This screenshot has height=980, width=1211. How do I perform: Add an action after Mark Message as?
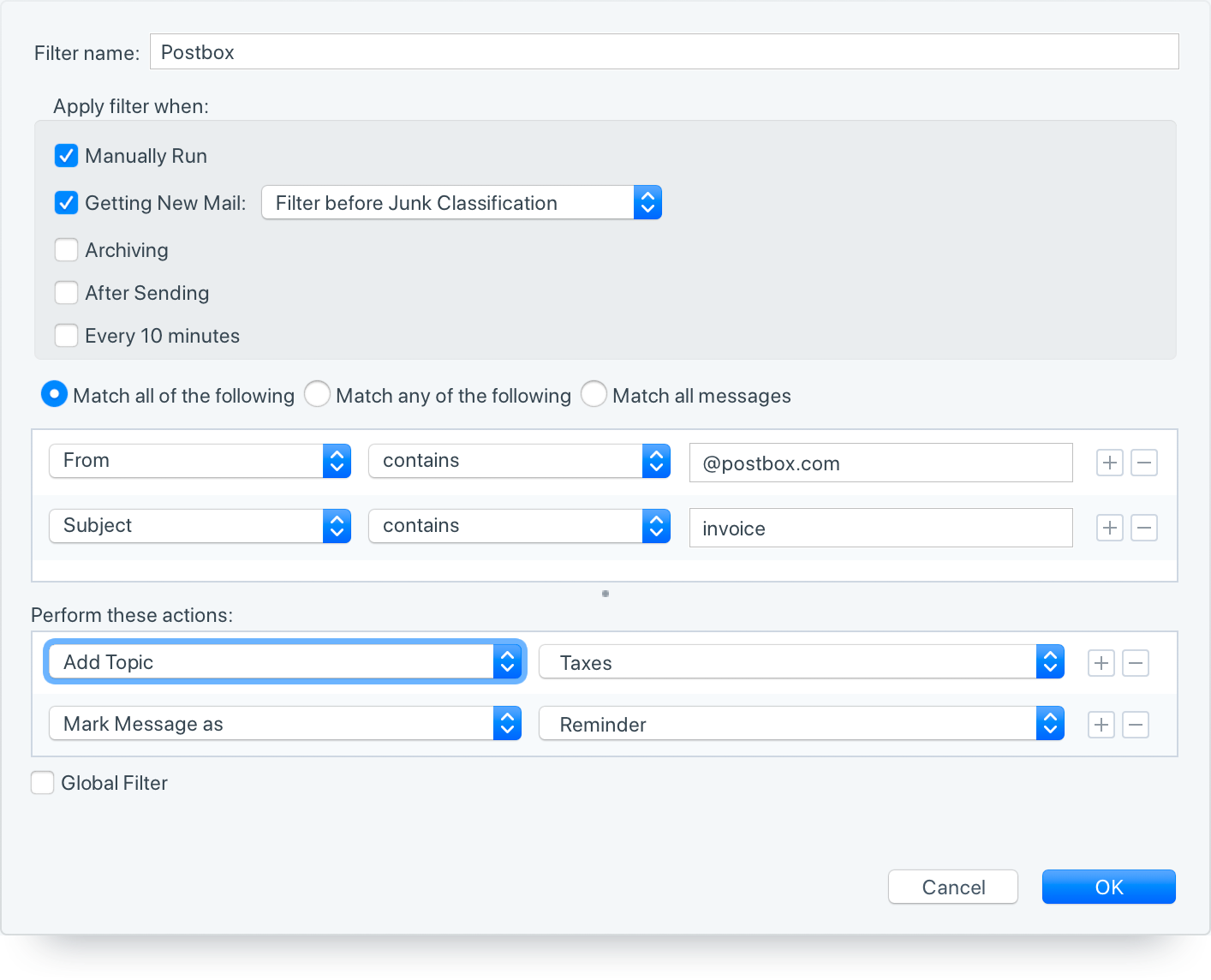(x=1101, y=725)
